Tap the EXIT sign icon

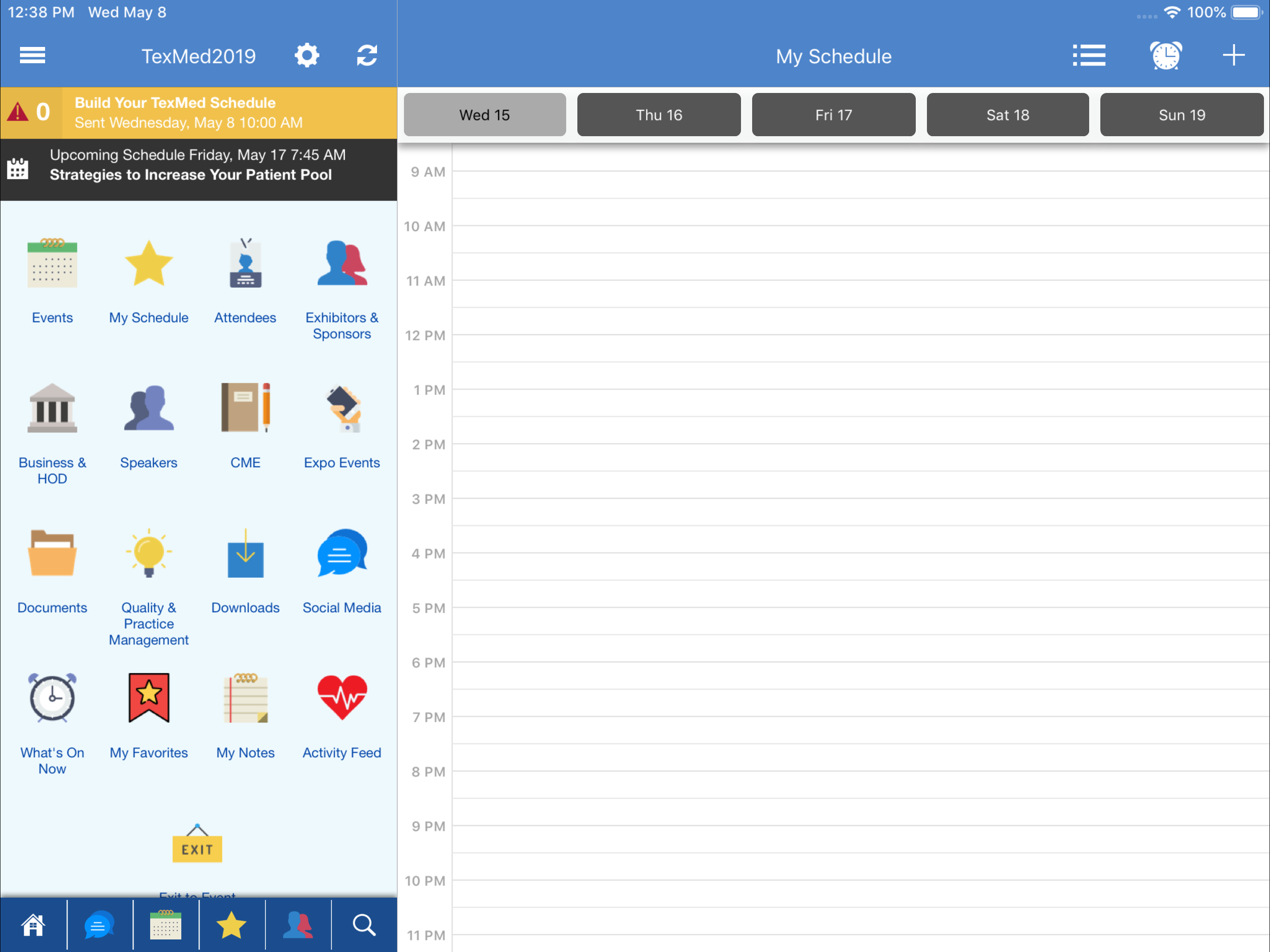coord(198,844)
